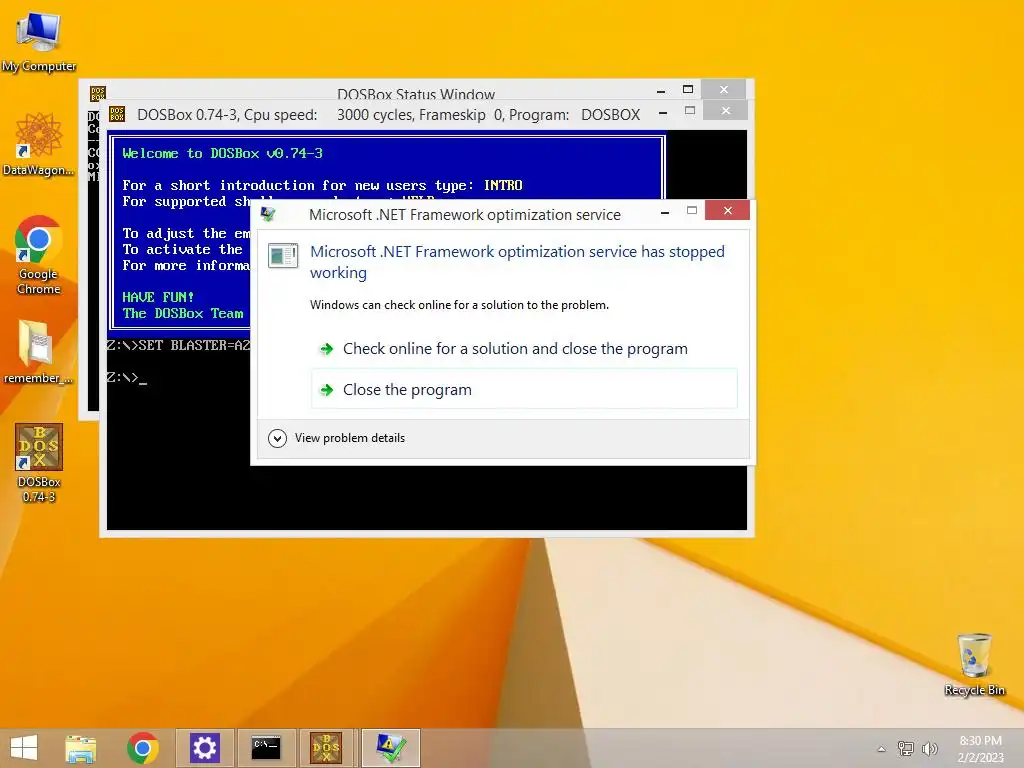Open the clock showing 8:30 PM
Image resolution: width=1024 pixels, height=768 pixels.
point(980,741)
